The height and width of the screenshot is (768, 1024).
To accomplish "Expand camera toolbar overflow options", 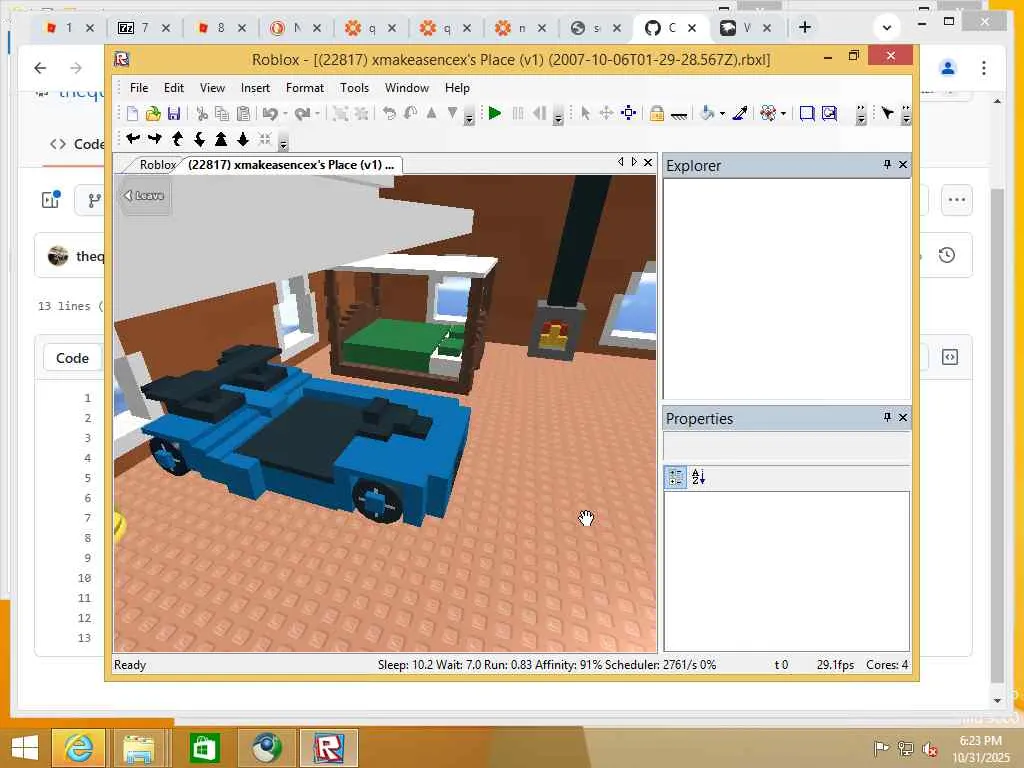I will click(283, 141).
